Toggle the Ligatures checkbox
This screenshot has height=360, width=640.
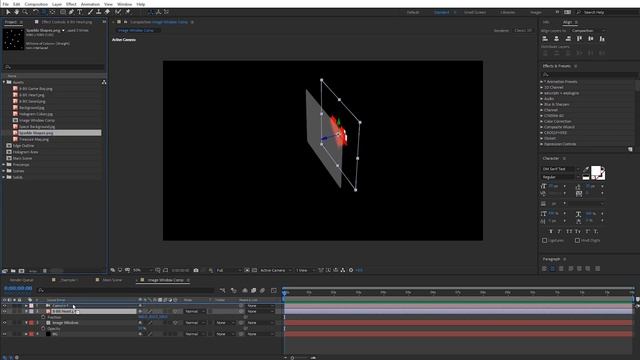point(544,240)
